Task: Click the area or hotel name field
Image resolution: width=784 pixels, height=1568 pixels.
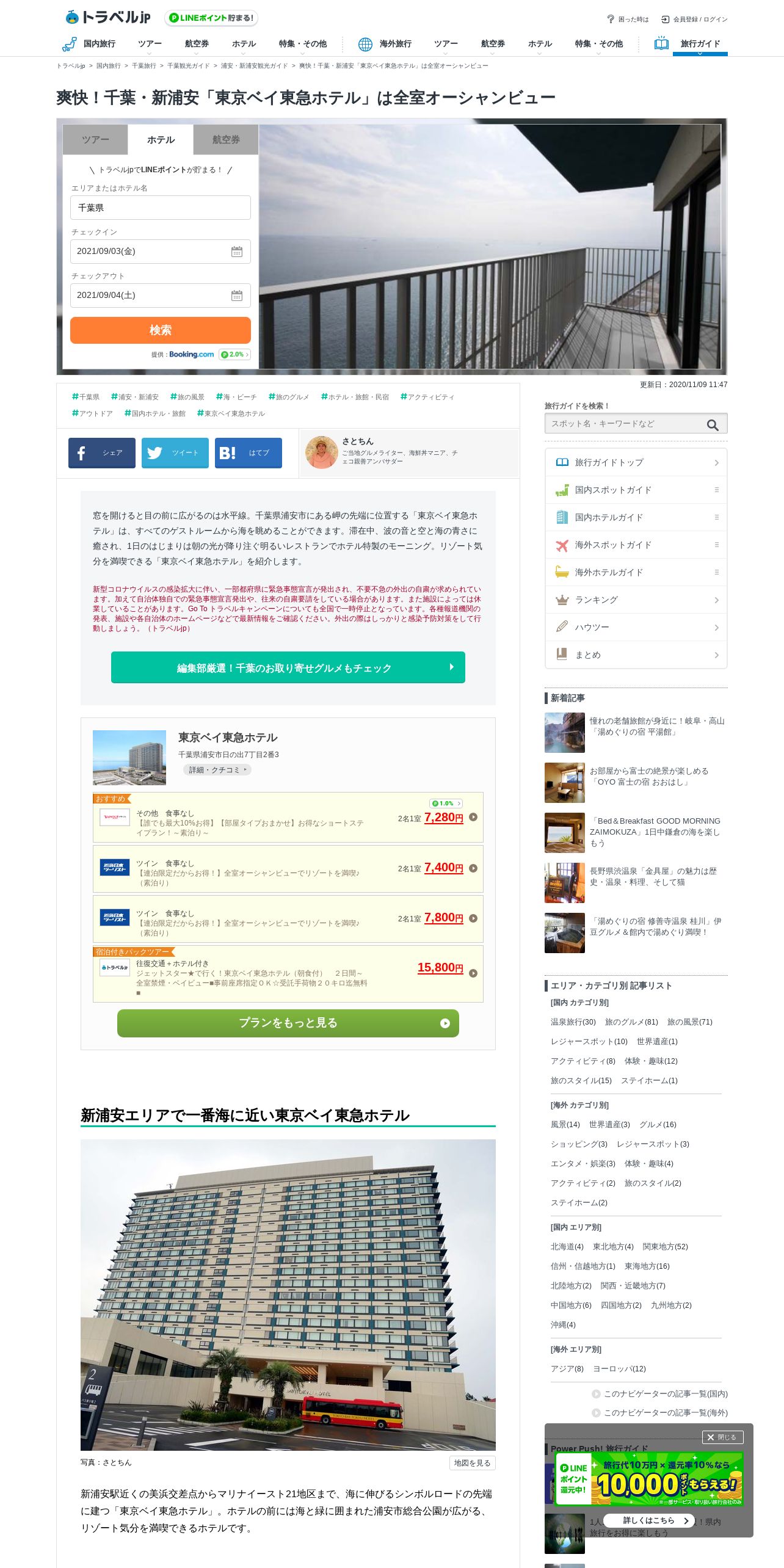Action: [161, 208]
